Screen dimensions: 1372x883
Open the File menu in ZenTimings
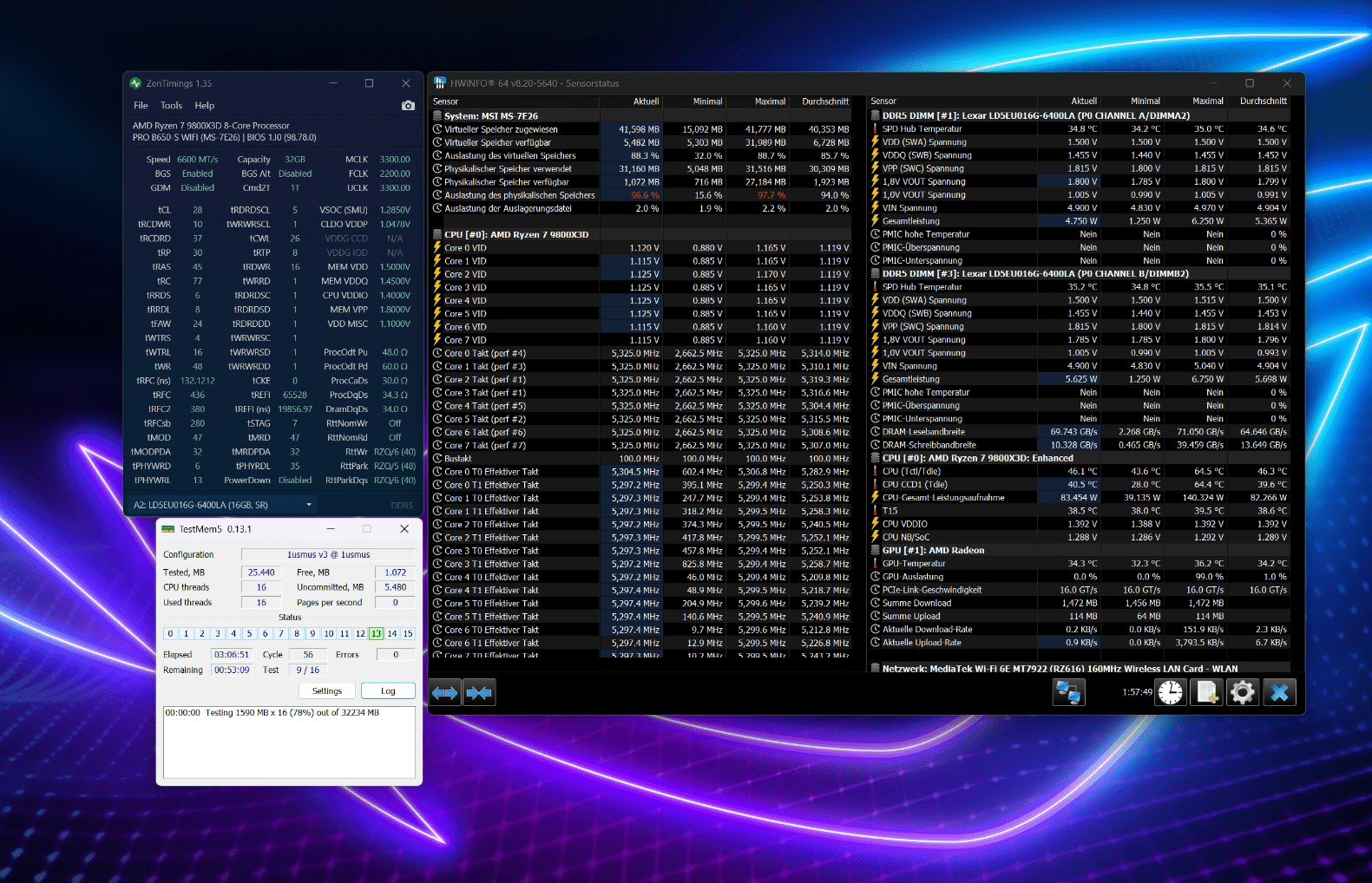click(x=141, y=106)
